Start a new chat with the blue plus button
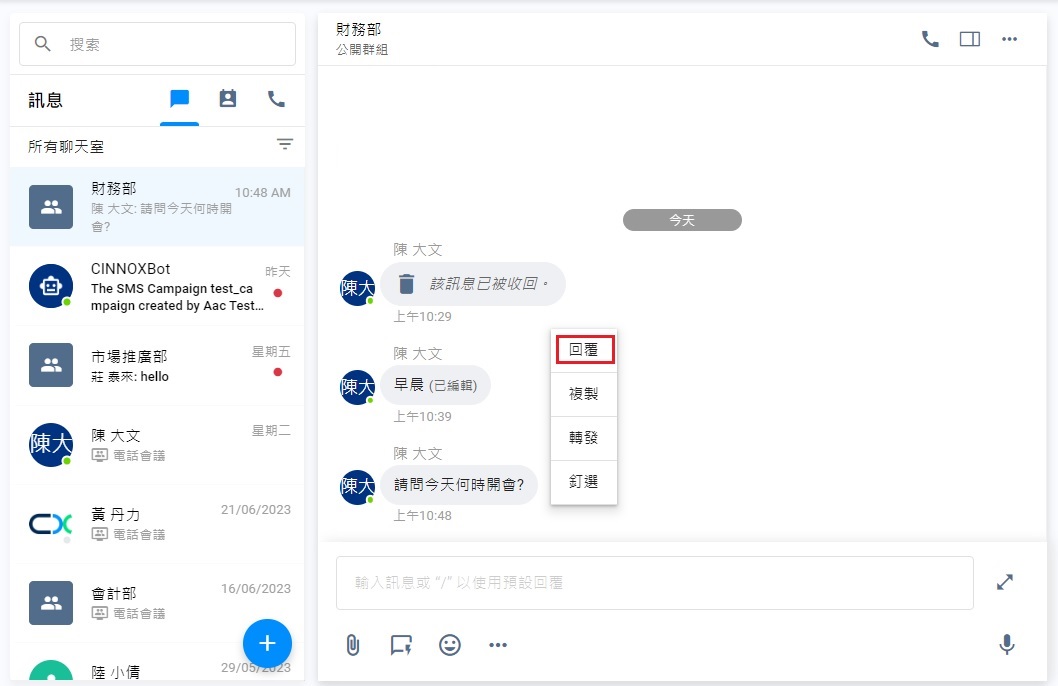This screenshot has width=1058, height=686. 267,644
